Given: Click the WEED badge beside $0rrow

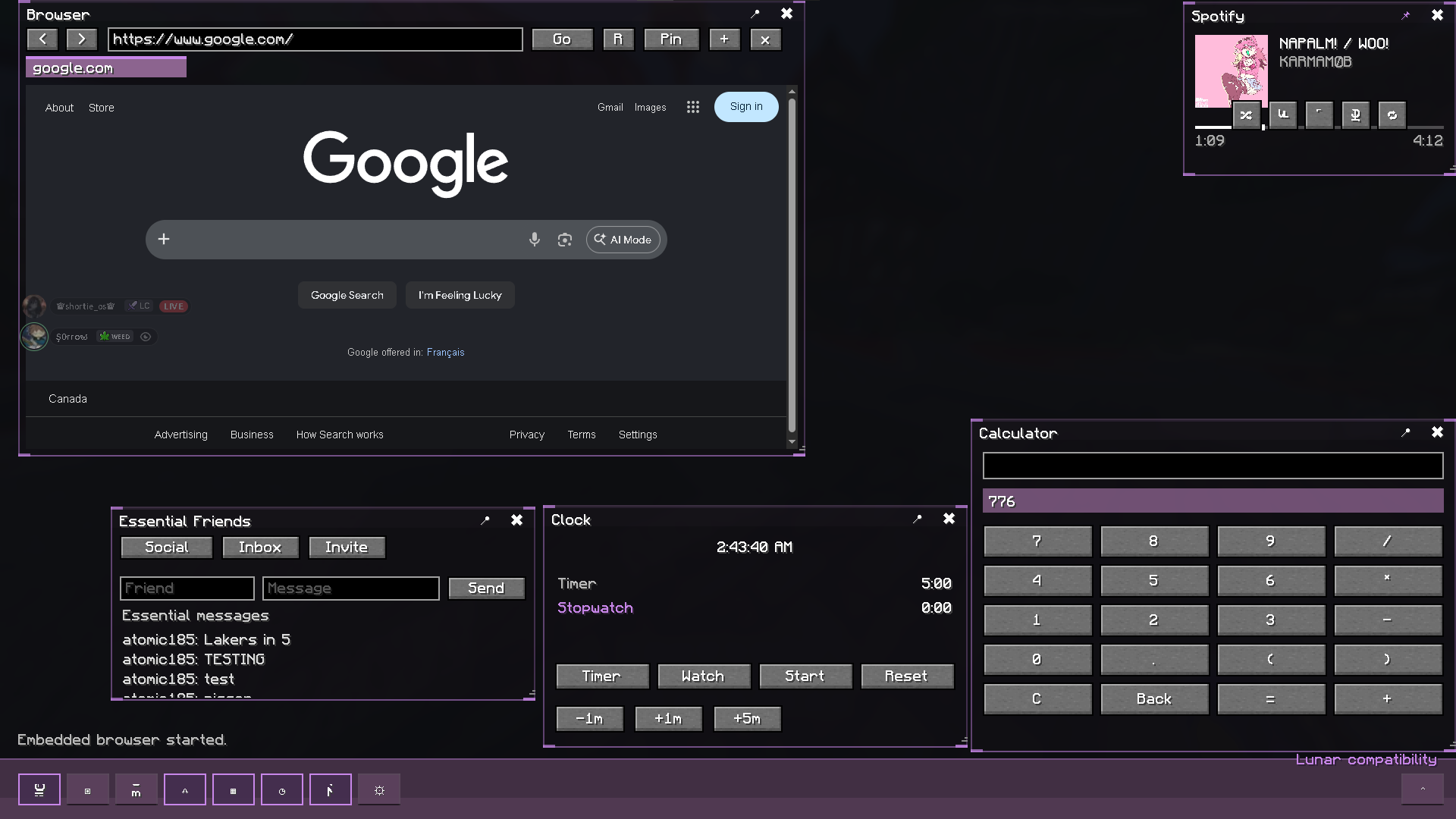Looking at the screenshot, I should (115, 337).
